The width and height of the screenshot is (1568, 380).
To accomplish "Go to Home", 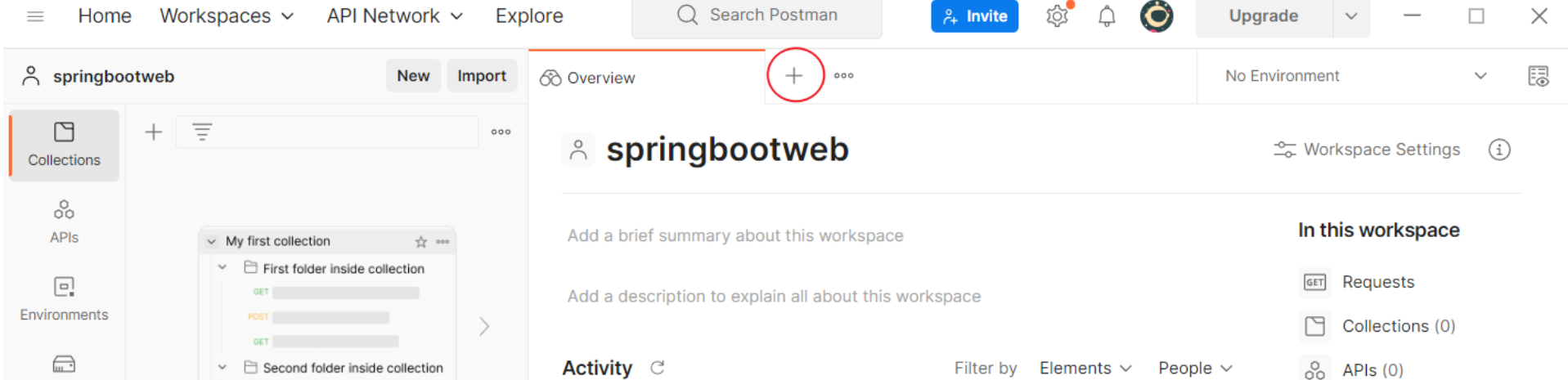I will [x=105, y=16].
